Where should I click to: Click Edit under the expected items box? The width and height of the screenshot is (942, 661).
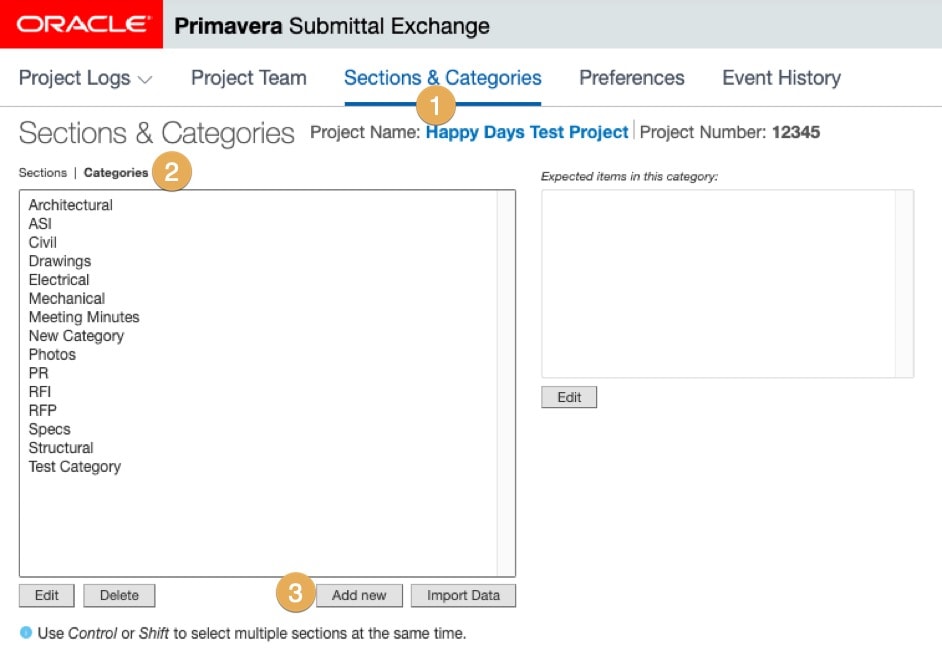coord(569,397)
